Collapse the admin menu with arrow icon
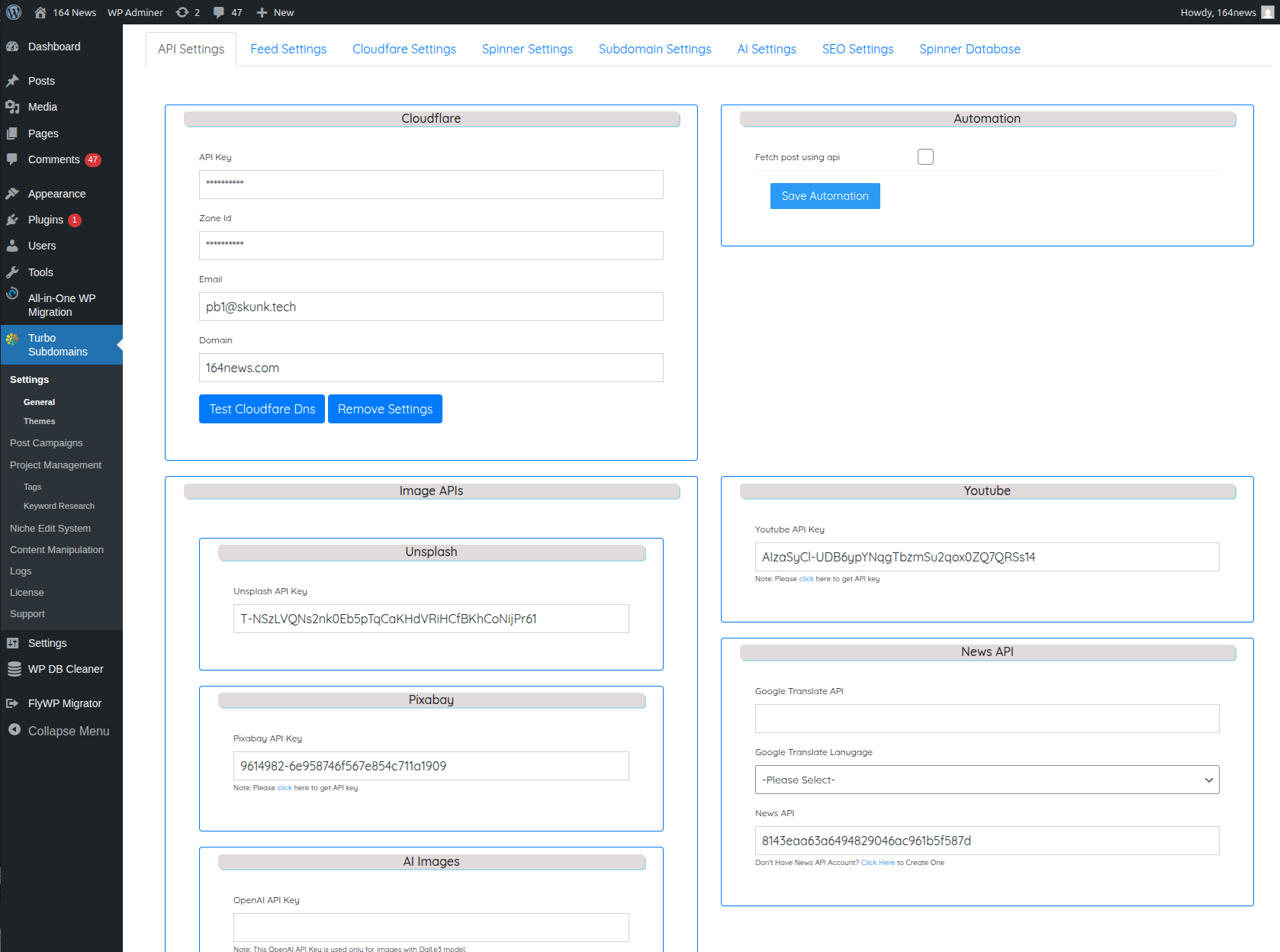Screen dimensions: 1280x952 (x=14, y=730)
